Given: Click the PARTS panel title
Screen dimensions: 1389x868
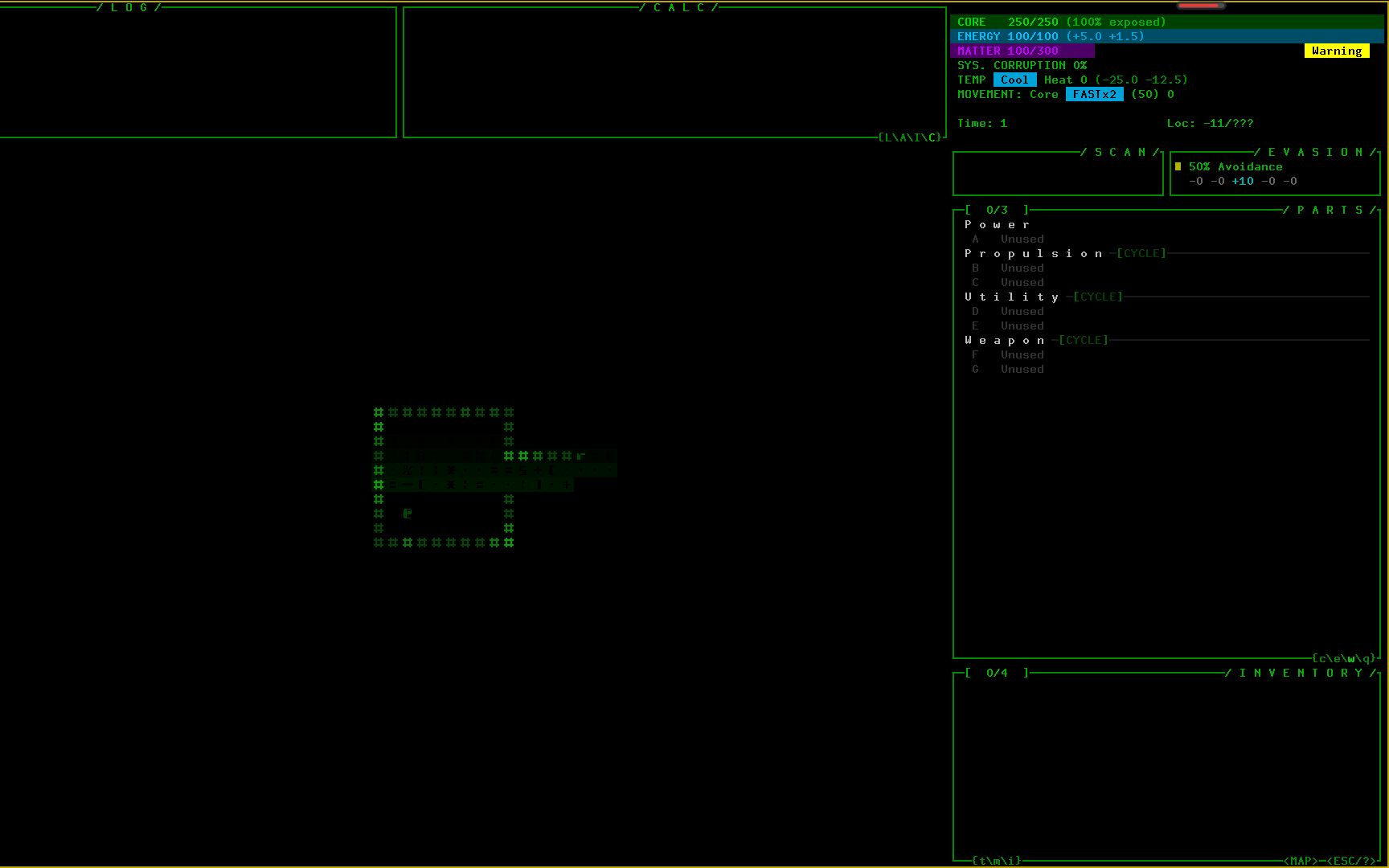Looking at the screenshot, I should [1330, 210].
